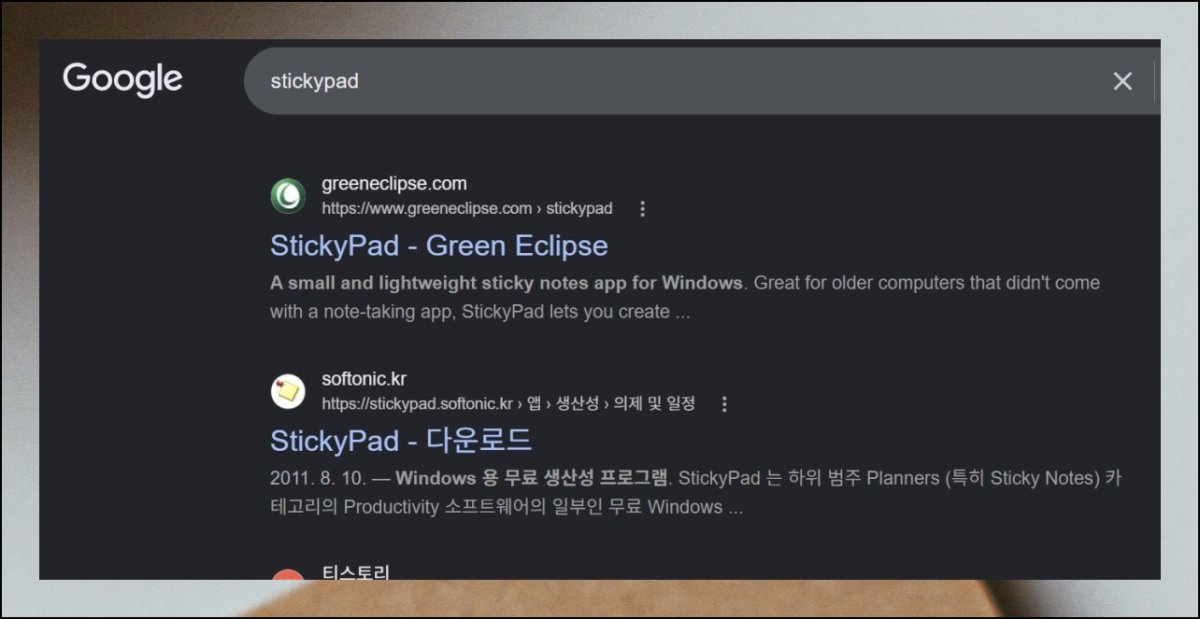Click the https://www.greeneclipse.com › stickypad URL
The width and height of the screenshot is (1200, 619).
[467, 209]
